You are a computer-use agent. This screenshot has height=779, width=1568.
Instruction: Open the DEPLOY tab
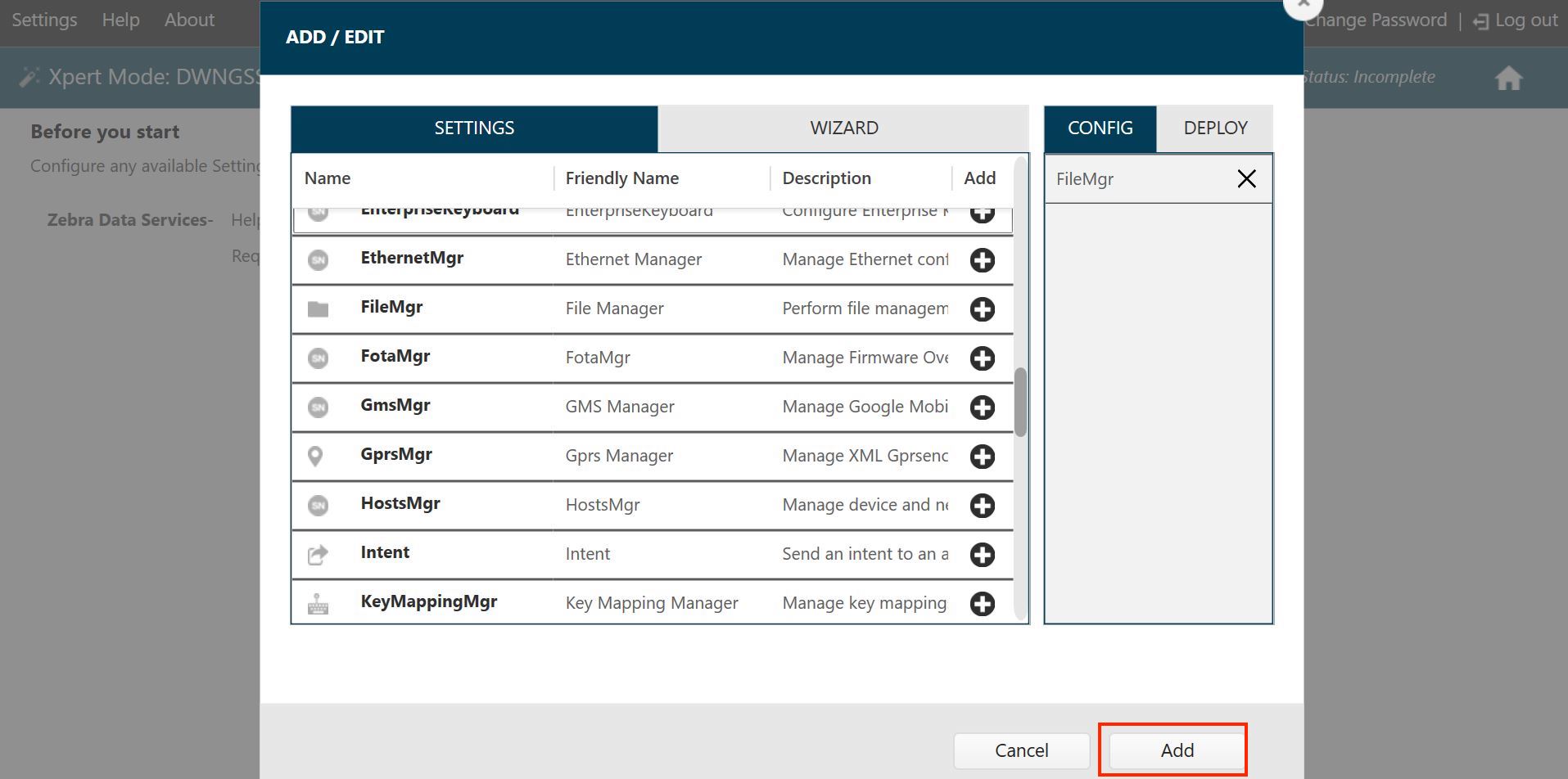point(1215,128)
